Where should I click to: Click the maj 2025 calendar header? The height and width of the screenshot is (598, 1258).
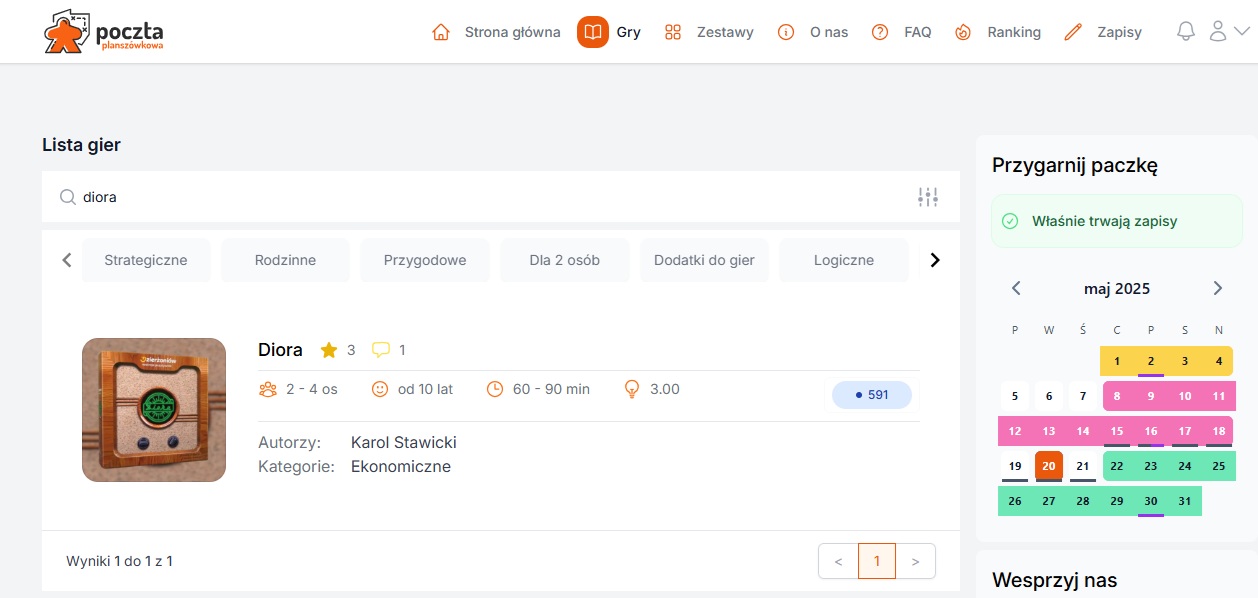pyautogui.click(x=1117, y=289)
